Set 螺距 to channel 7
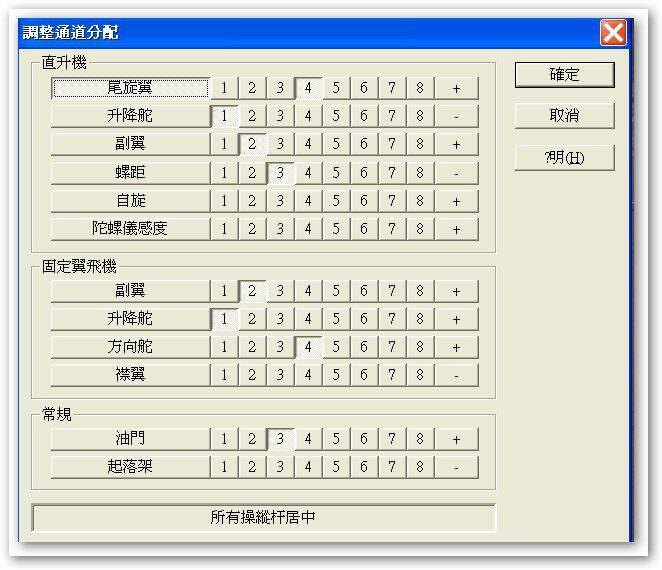This screenshot has width=662, height=570. pos(392,173)
